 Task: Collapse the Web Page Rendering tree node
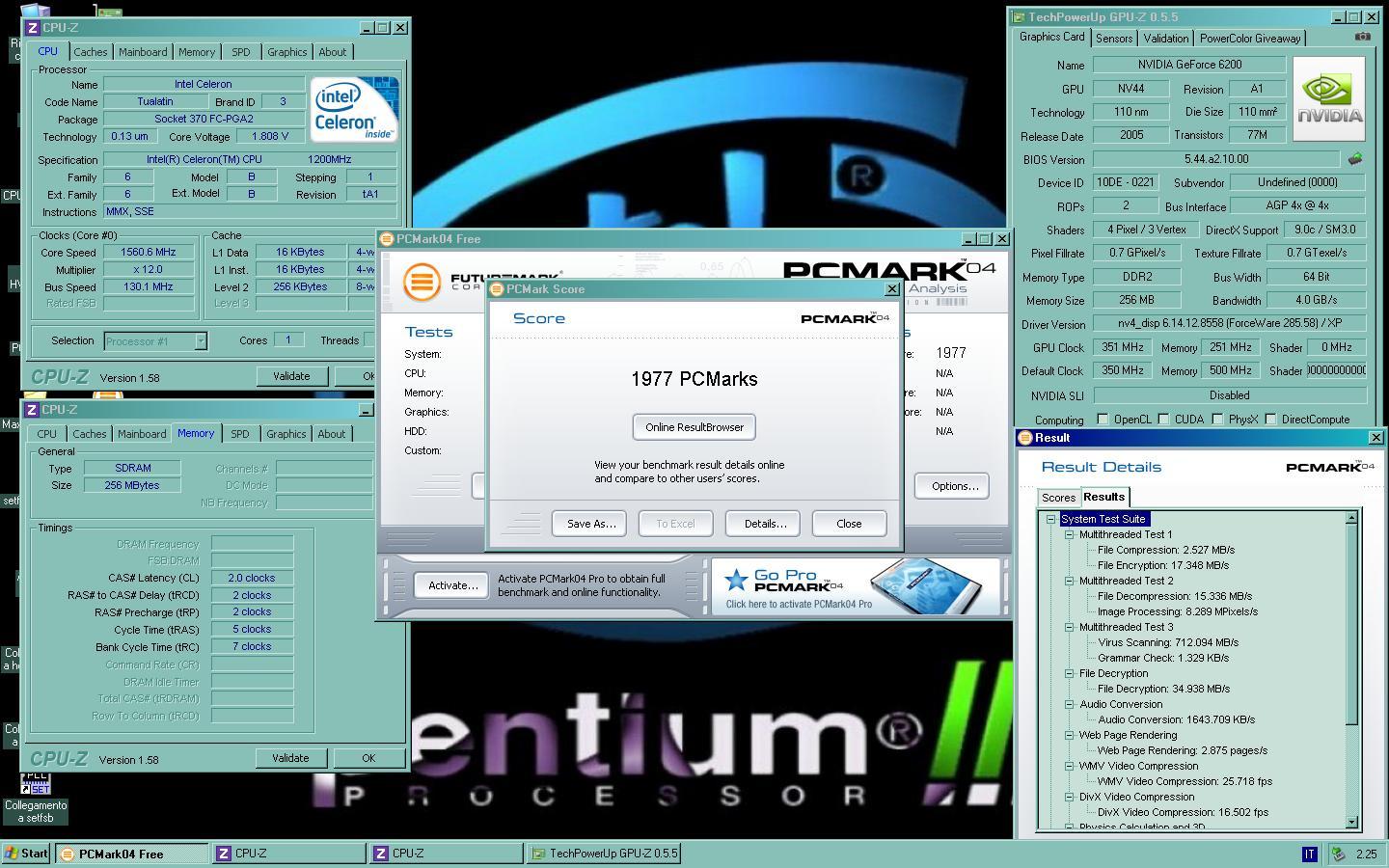coord(1070,735)
